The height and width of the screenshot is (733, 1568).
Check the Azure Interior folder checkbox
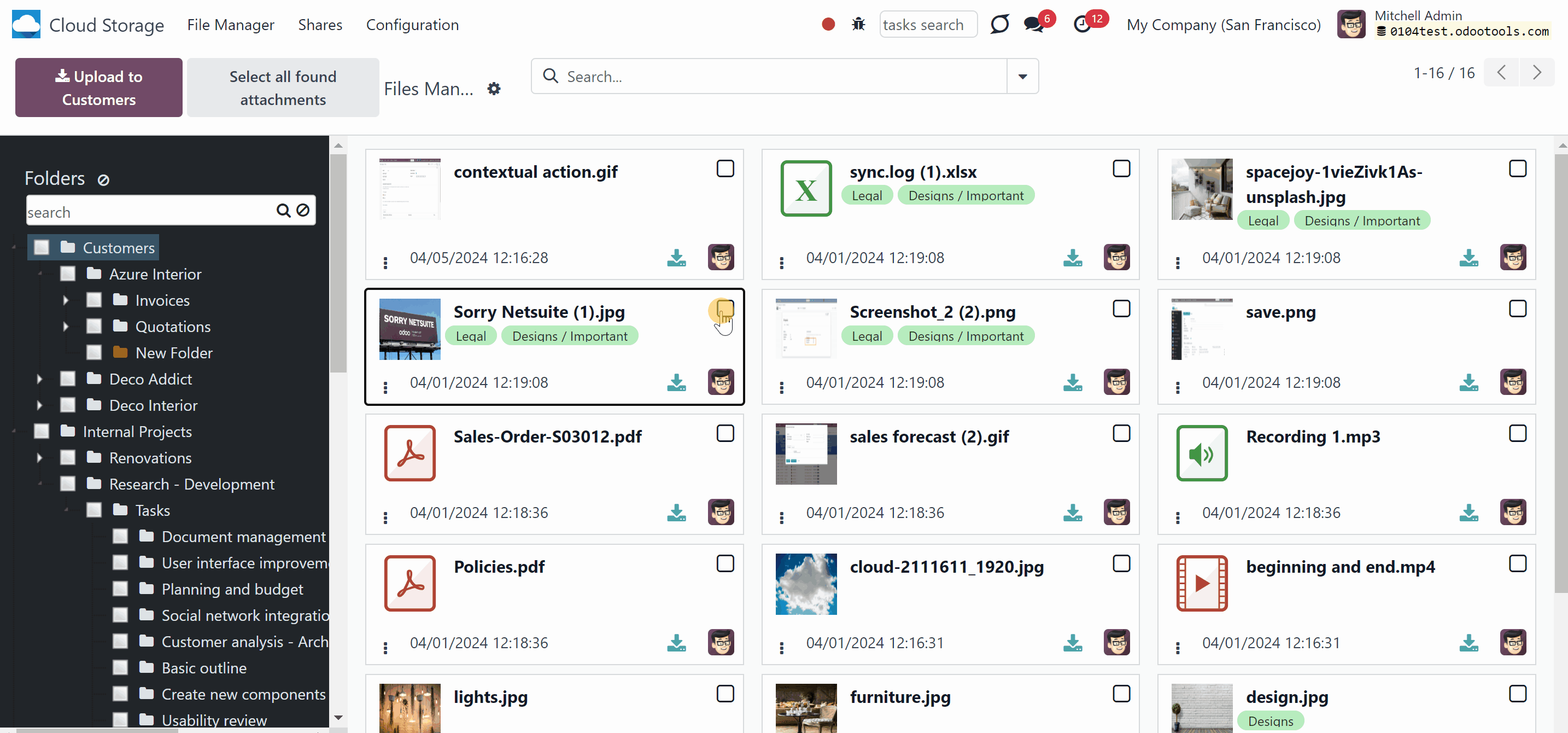pos(68,274)
